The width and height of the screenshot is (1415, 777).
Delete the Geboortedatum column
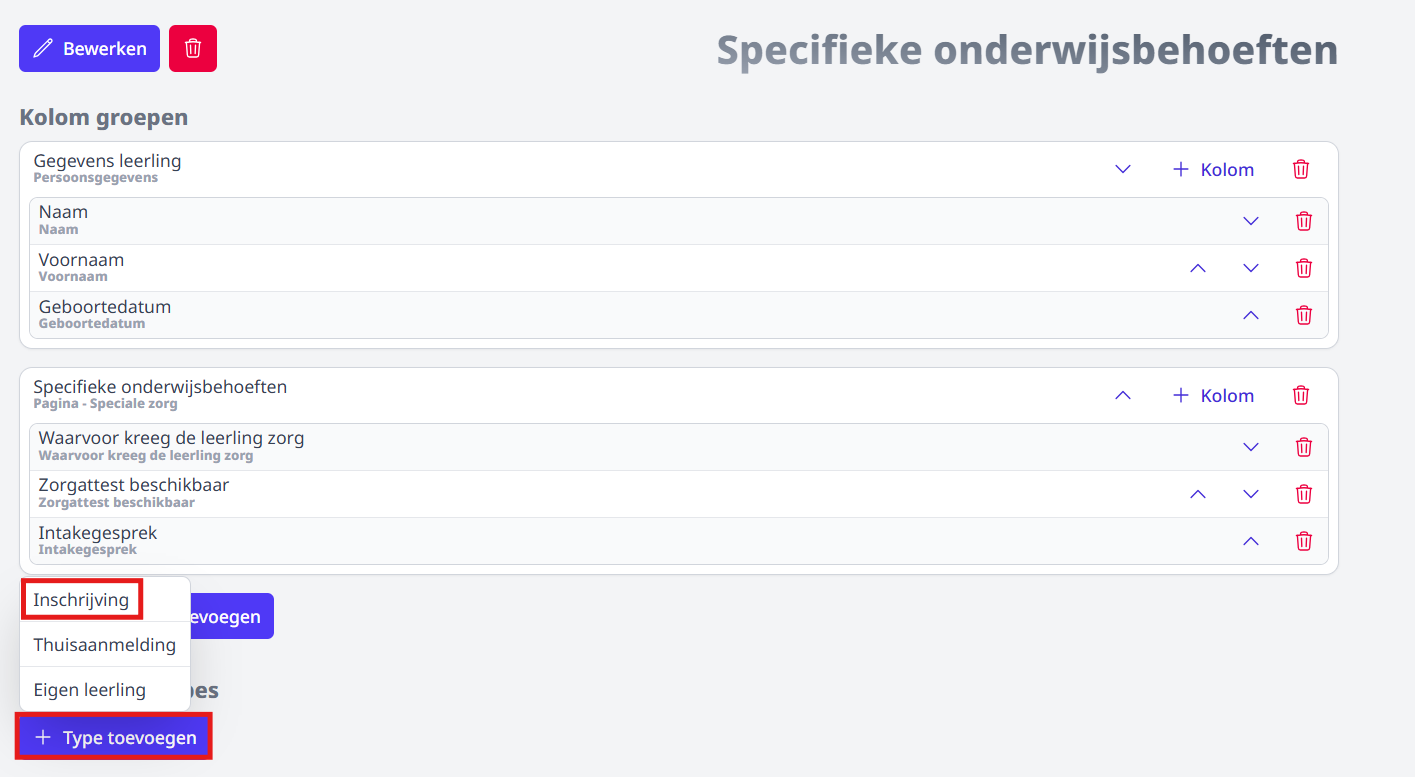[1304, 315]
